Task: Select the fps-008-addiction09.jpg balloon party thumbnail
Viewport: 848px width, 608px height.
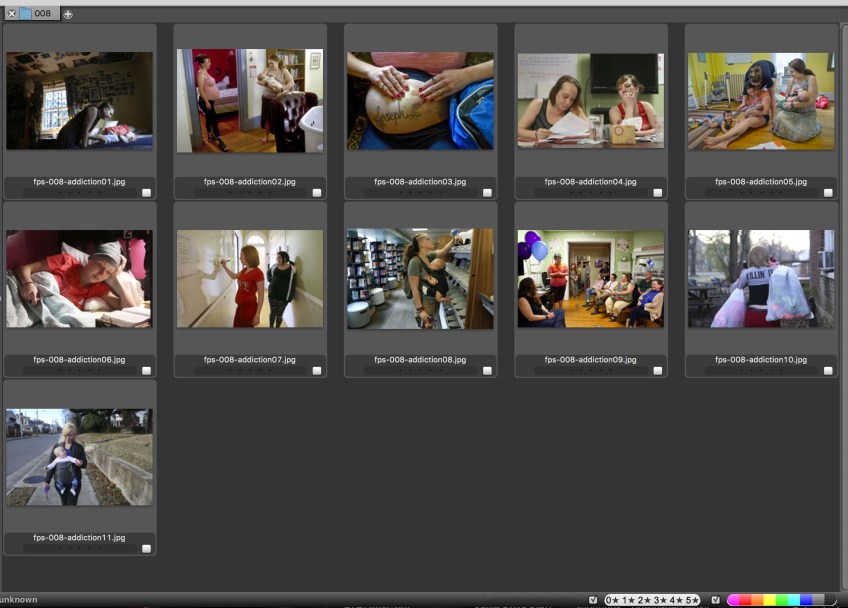Action: tap(590, 278)
